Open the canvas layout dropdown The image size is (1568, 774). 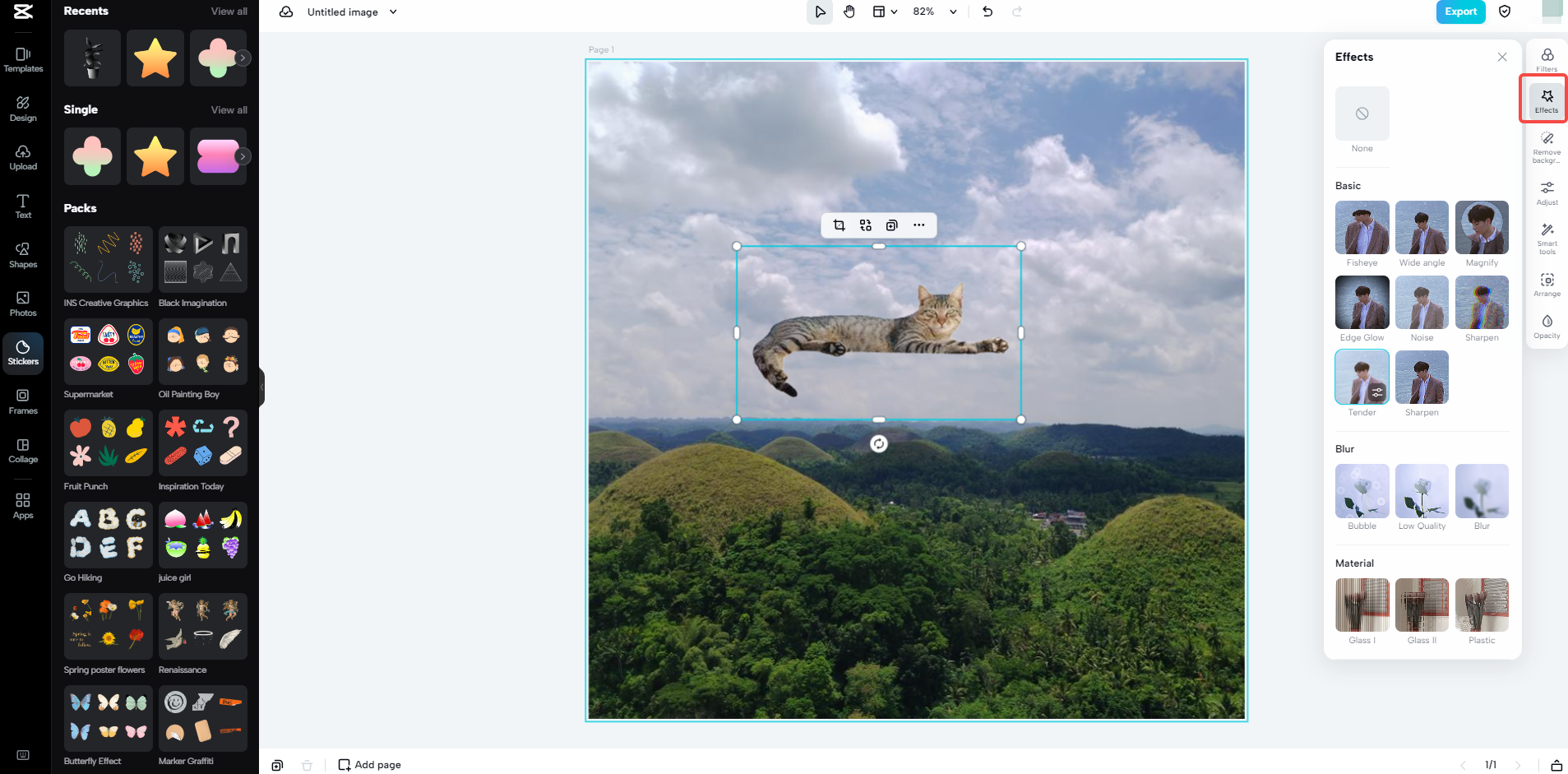(885, 12)
